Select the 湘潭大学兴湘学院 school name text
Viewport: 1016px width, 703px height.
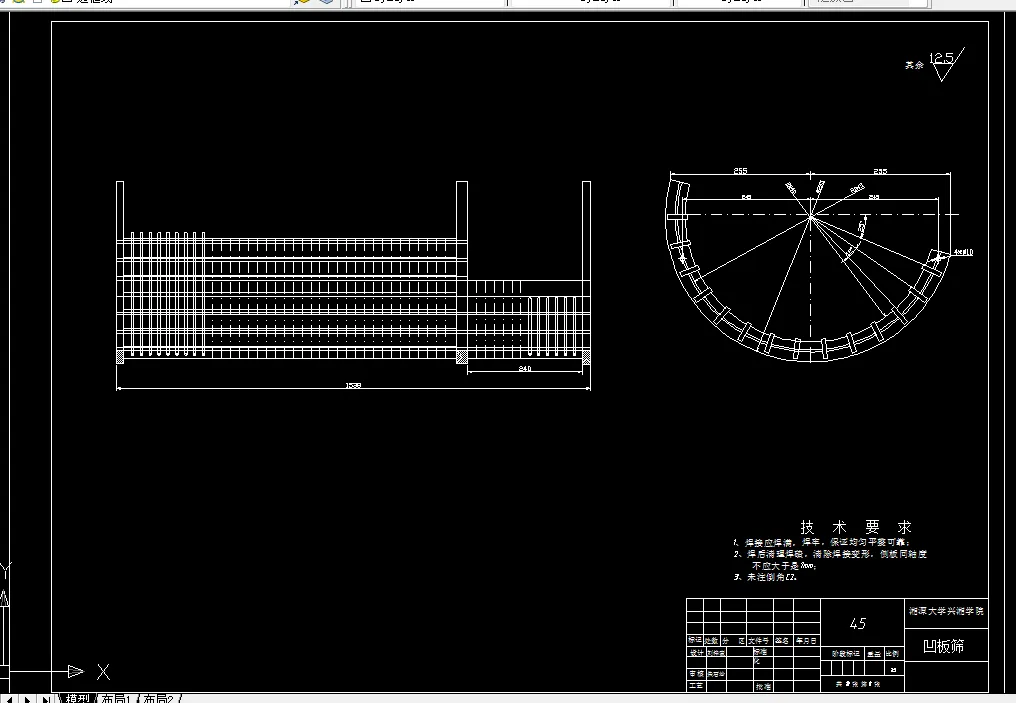[946, 610]
